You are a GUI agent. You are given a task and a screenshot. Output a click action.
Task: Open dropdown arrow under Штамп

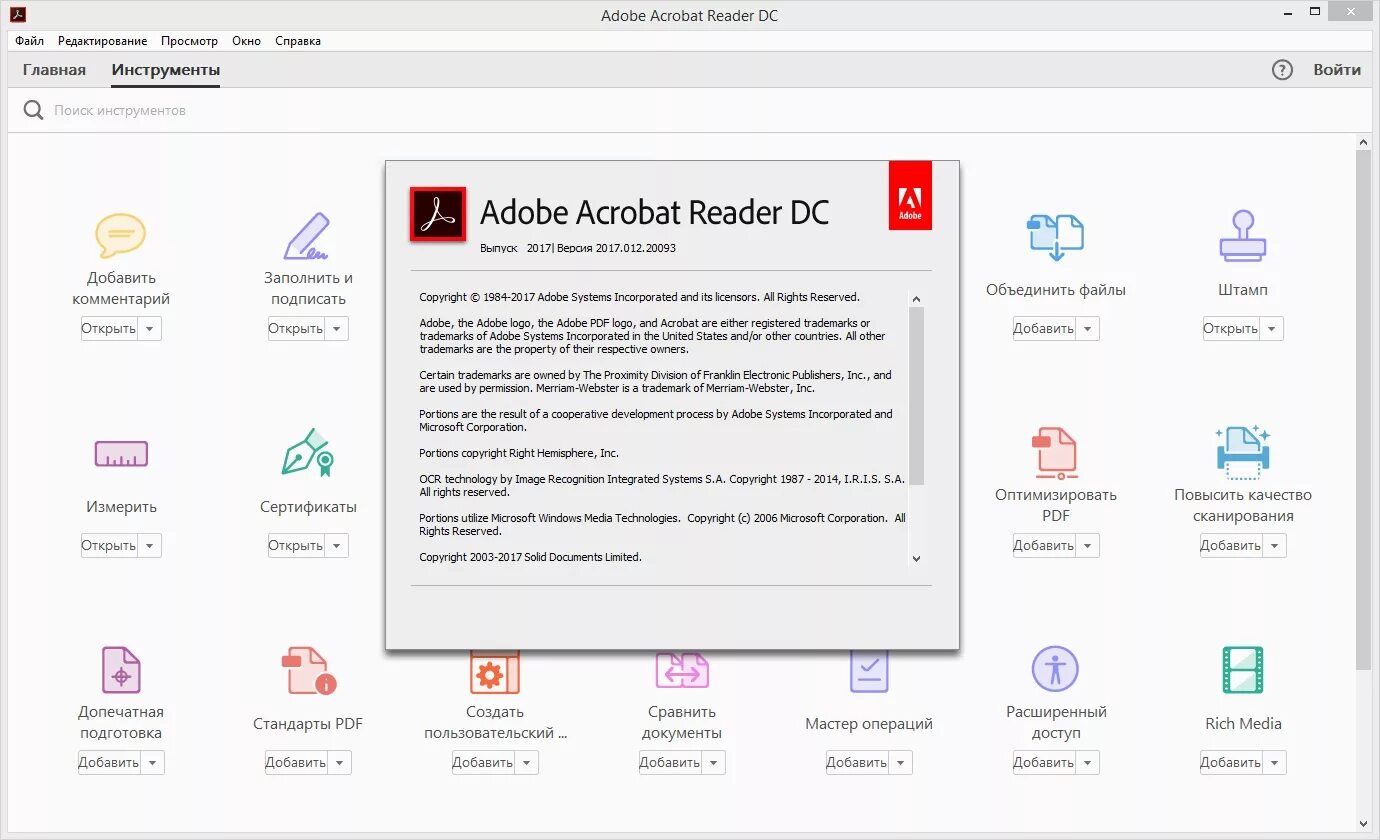click(1272, 328)
